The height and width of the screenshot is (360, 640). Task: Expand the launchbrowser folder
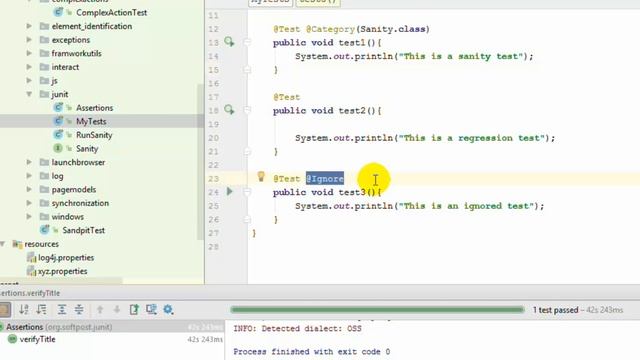(x=29, y=162)
